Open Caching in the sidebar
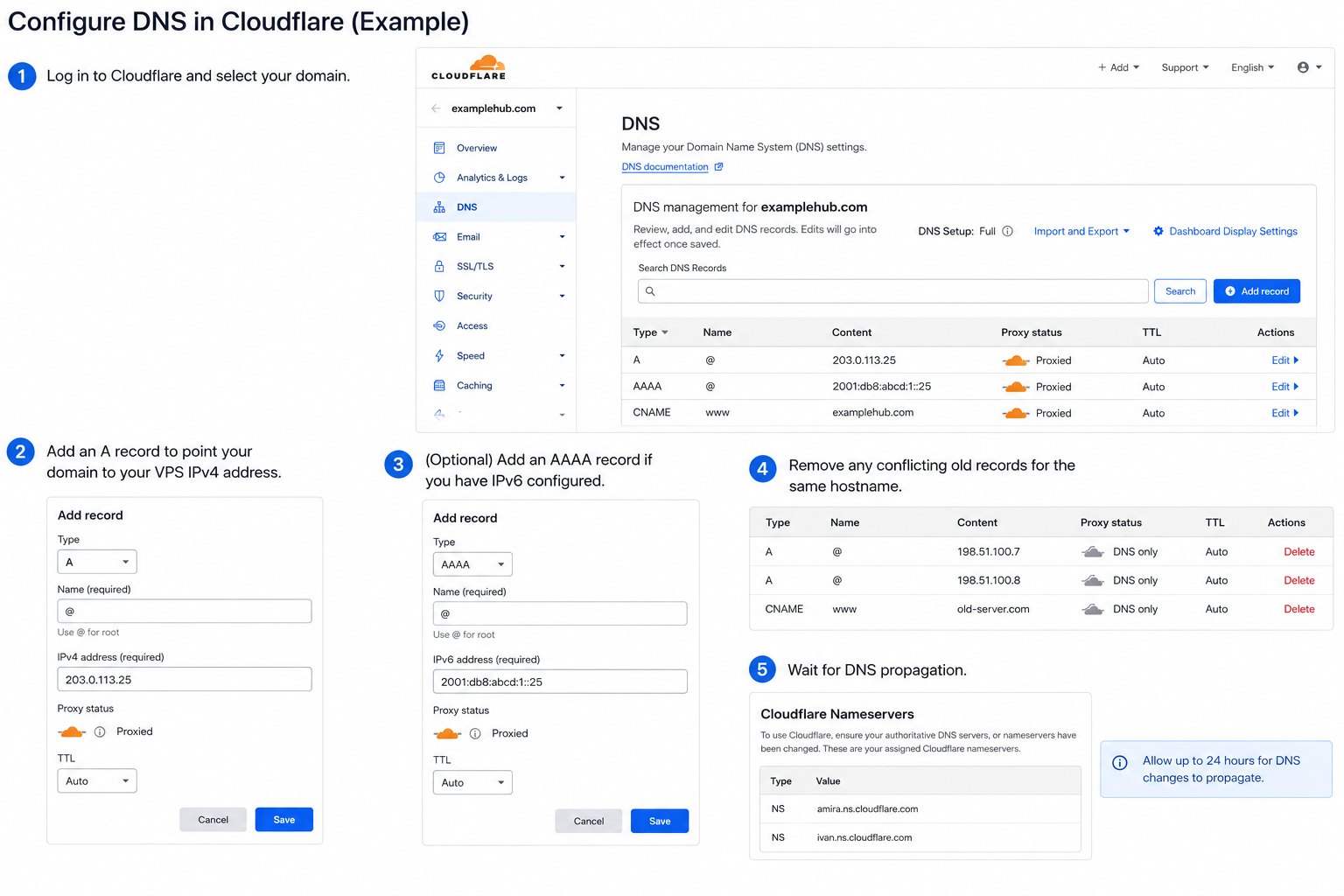This screenshot has width=1344, height=896. (x=474, y=385)
